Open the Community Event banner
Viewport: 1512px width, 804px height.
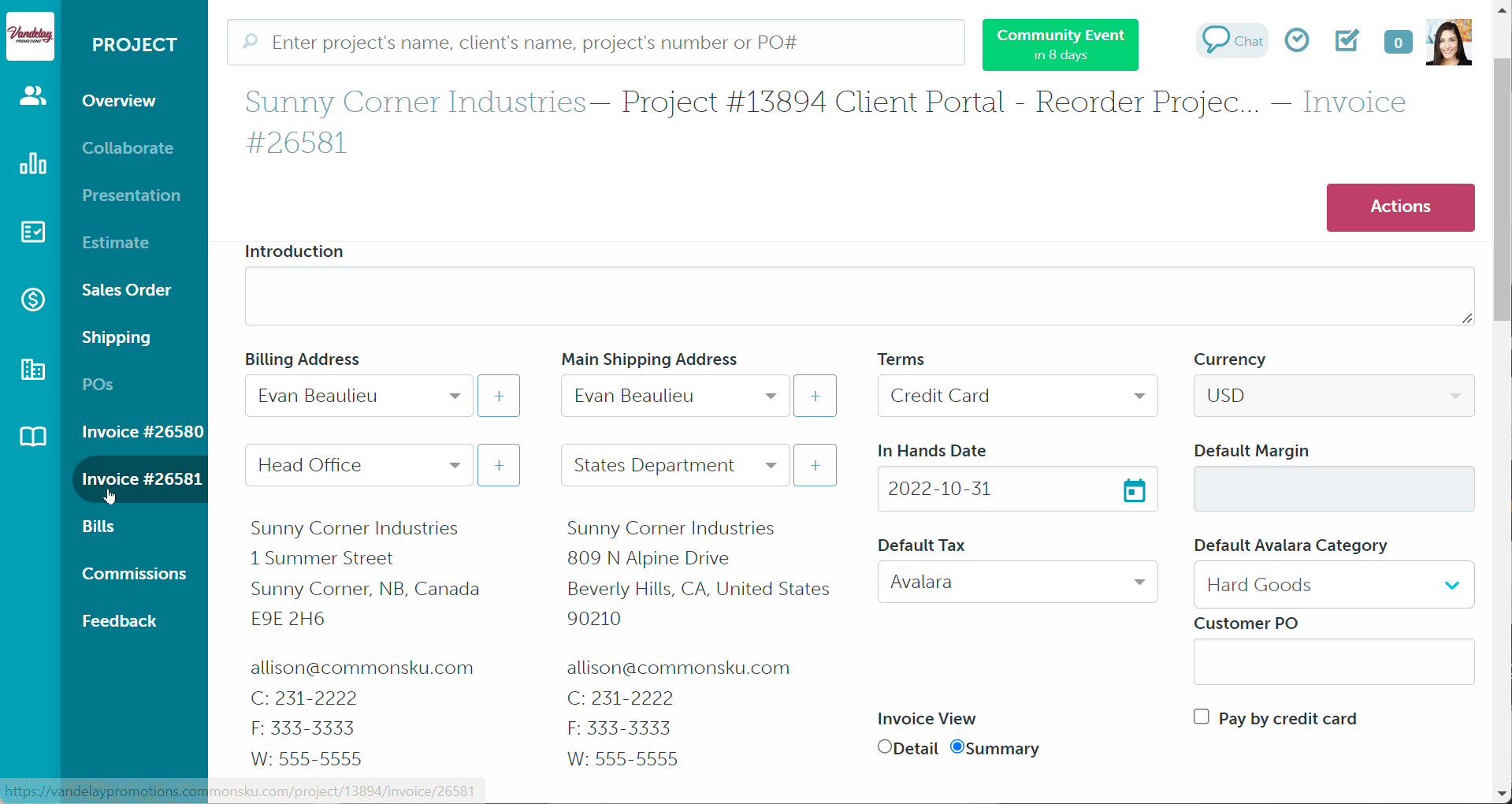pyautogui.click(x=1060, y=44)
